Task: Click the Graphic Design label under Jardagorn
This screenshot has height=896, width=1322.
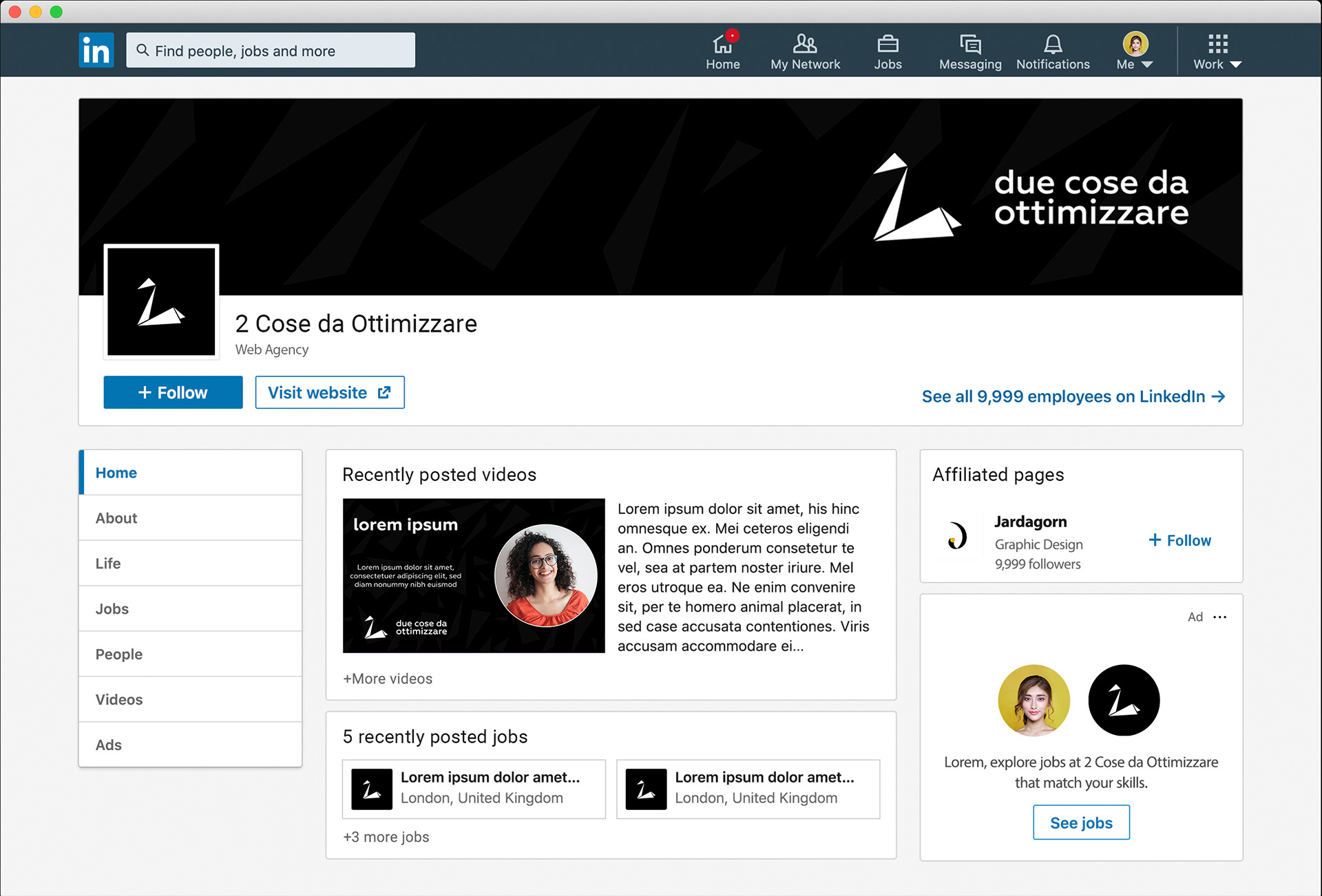Action: click(1039, 544)
